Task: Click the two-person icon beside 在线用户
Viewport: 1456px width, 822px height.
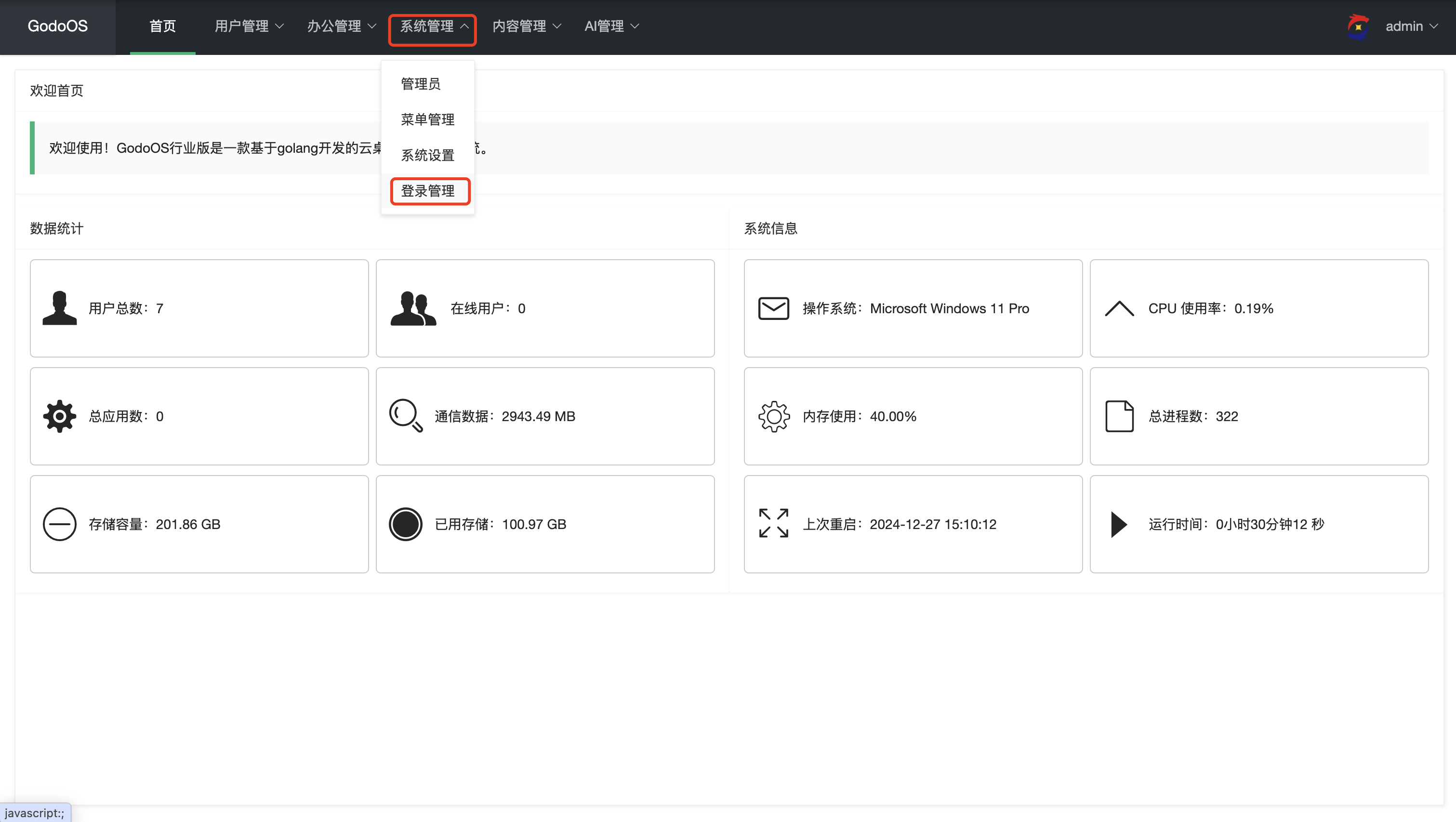Action: [x=413, y=308]
